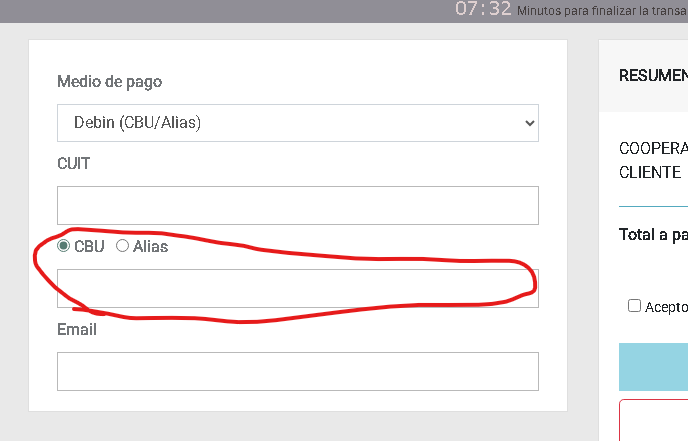Screen dimensions: 688x441
Task: Click the Medio de pago label
Action: click(x=109, y=82)
